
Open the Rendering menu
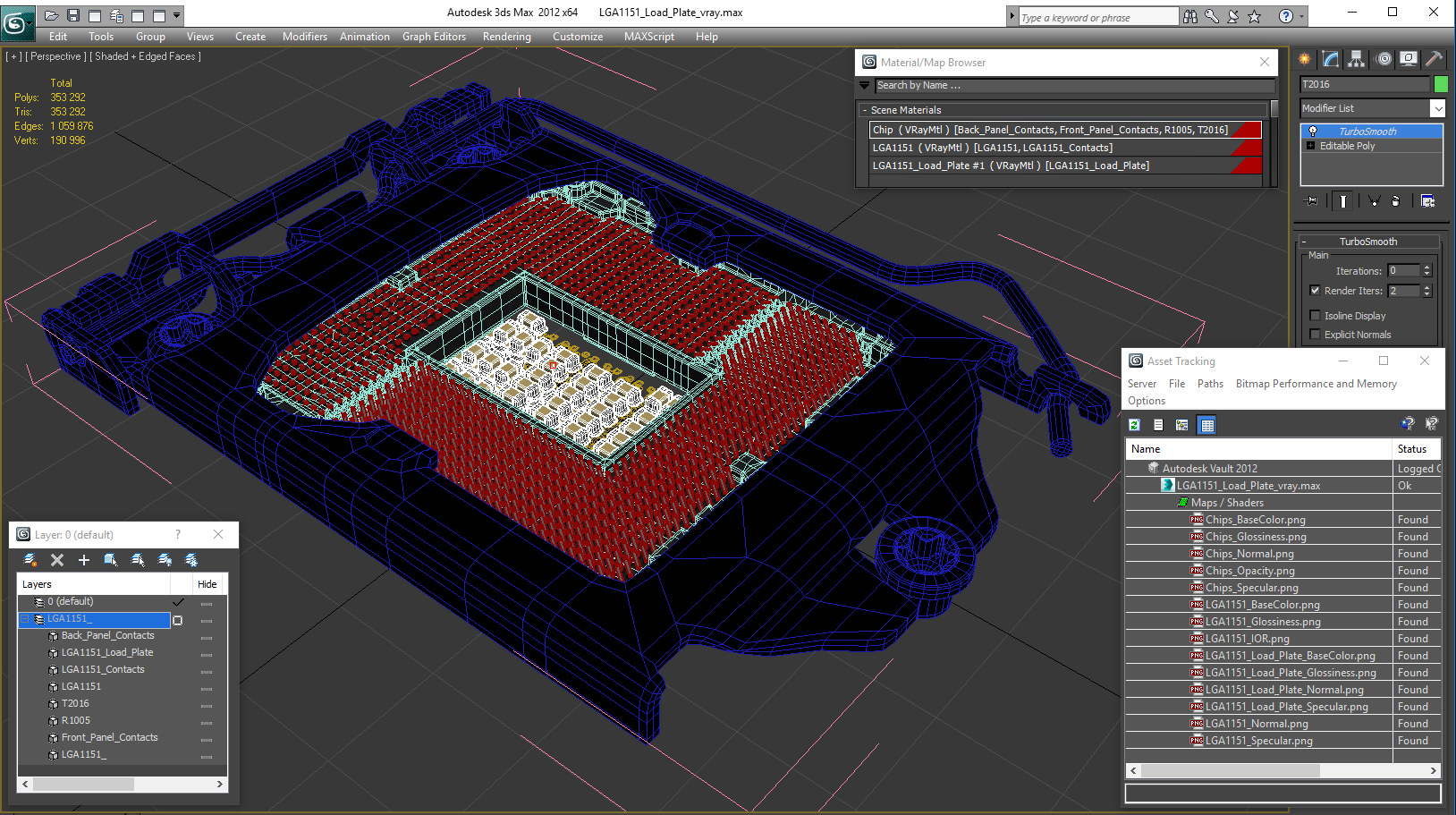pyautogui.click(x=506, y=37)
